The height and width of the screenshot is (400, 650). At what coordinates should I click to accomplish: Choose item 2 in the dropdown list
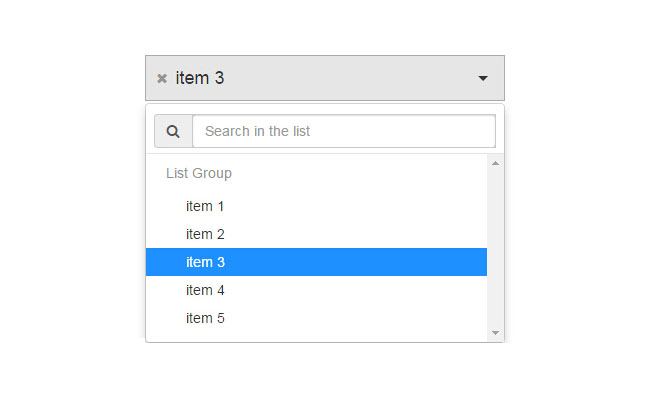tap(205, 234)
